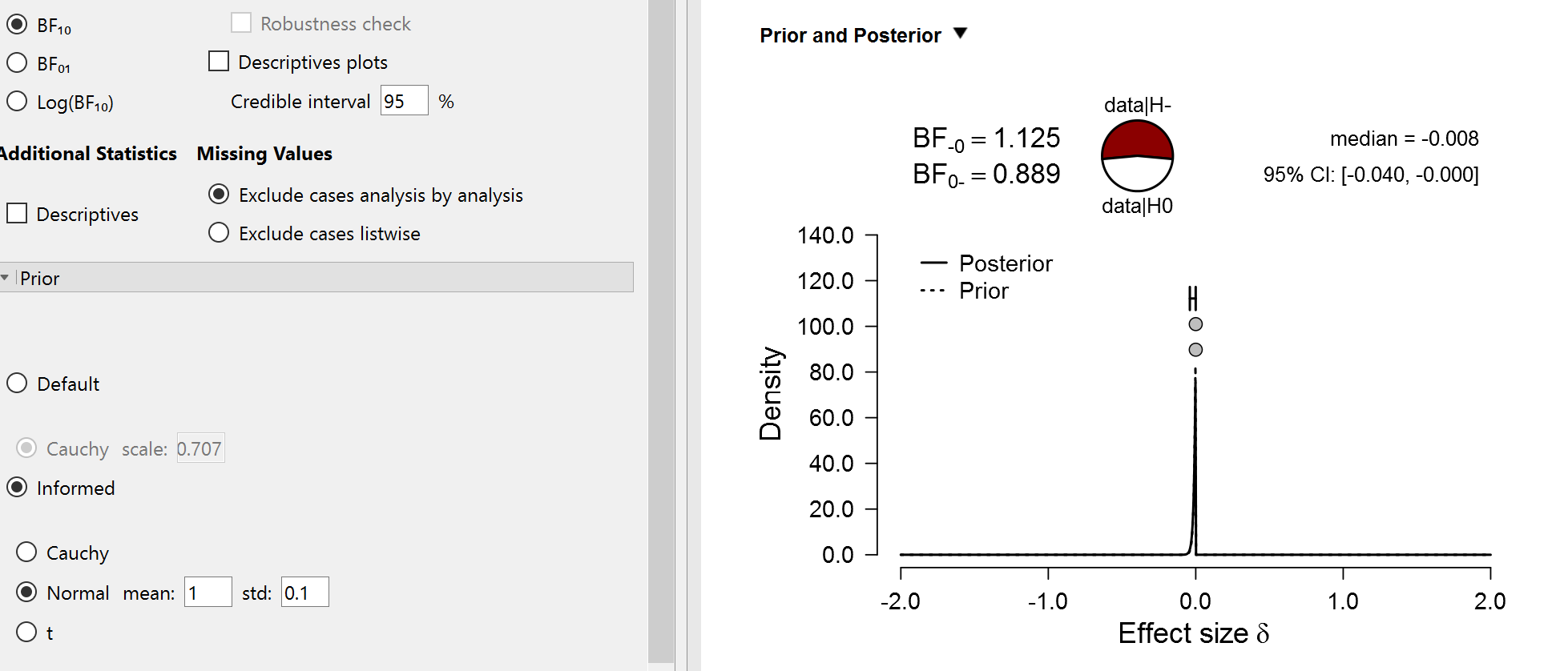The image size is (1568, 671).
Task: Select the BF10 Bayes factor option
Action: tap(16, 24)
